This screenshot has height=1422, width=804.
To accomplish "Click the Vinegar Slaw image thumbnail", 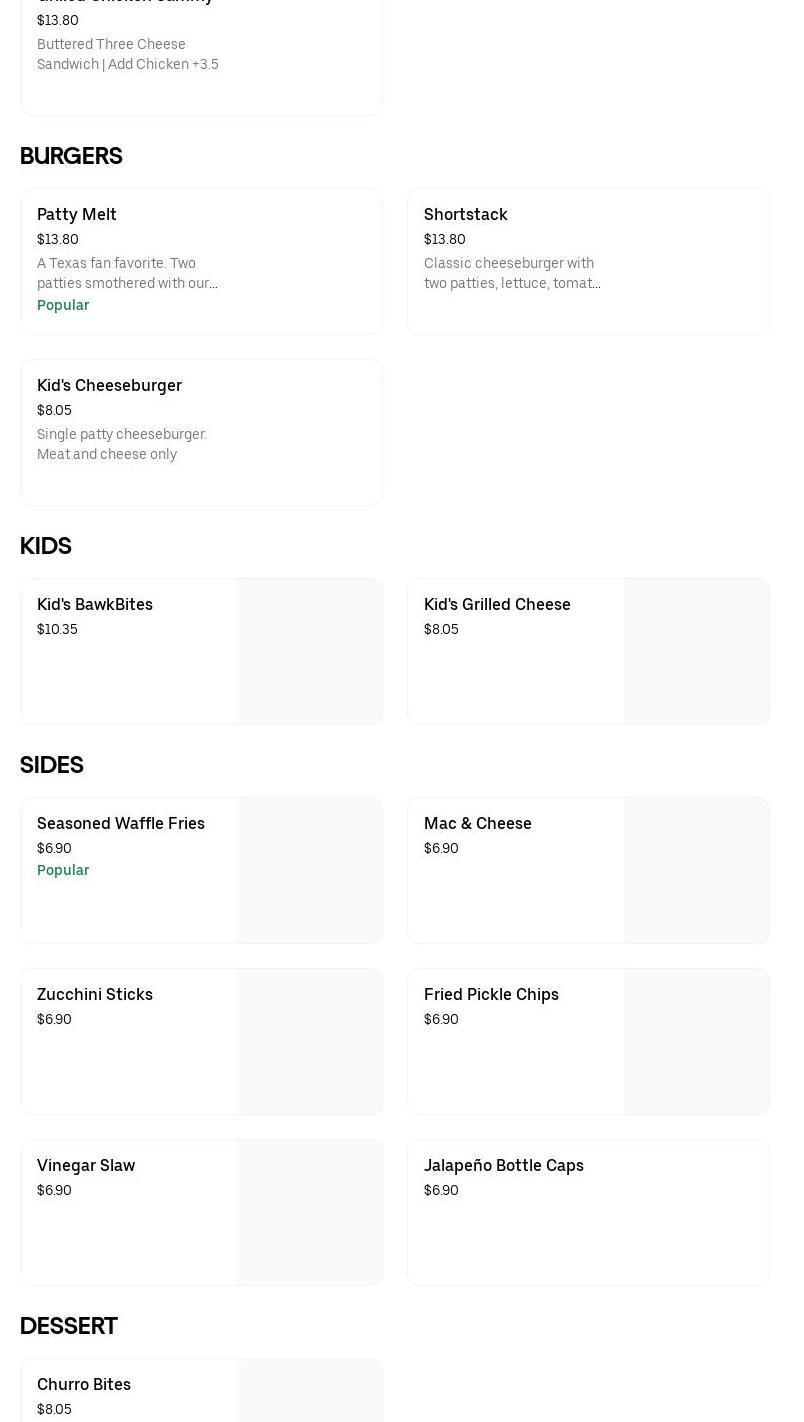I will (x=310, y=1212).
